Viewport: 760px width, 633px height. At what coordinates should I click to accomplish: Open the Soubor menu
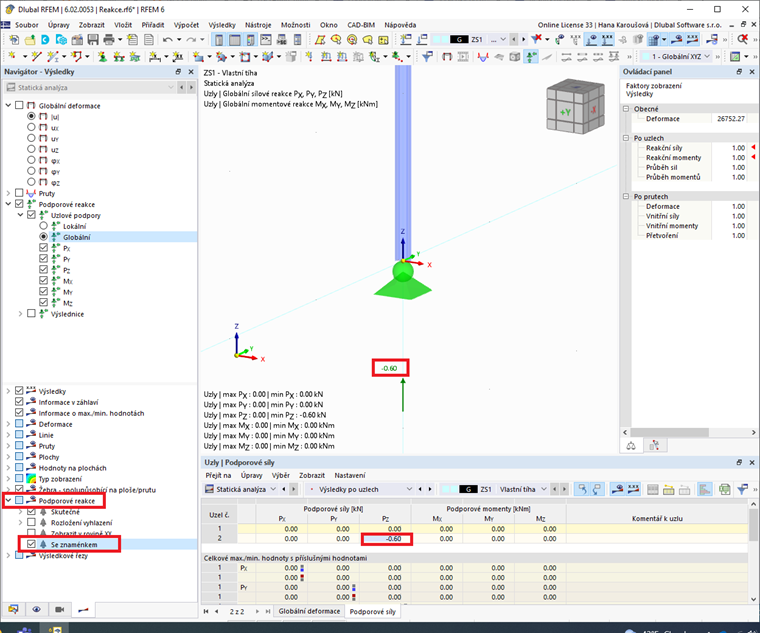27,25
